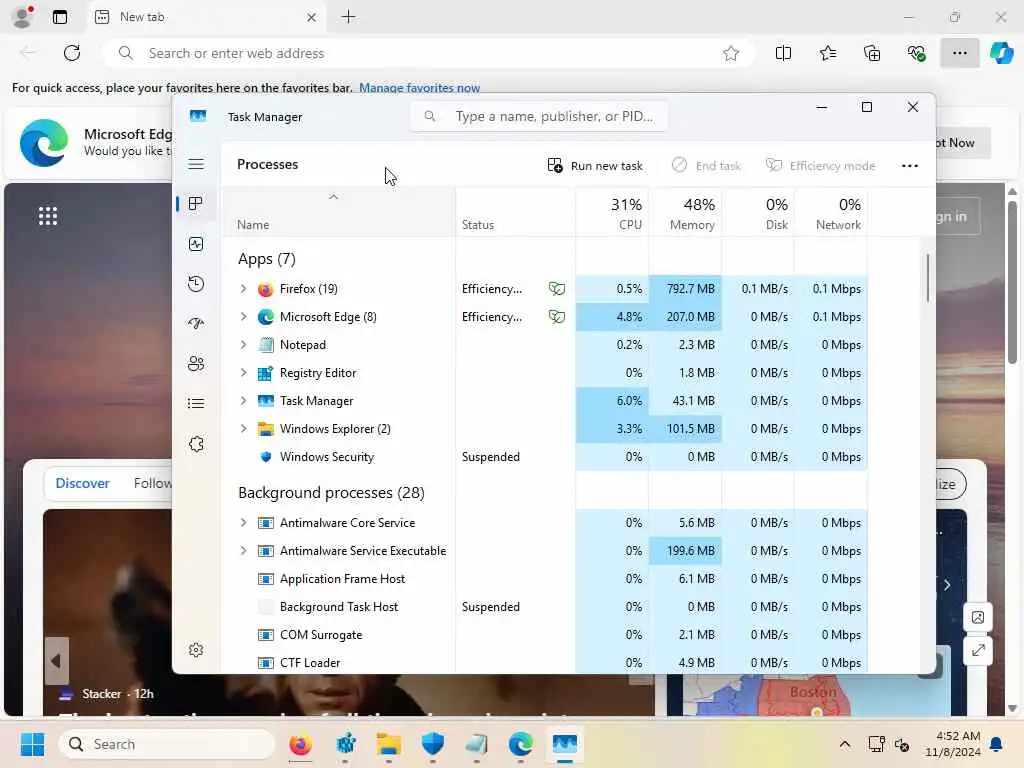The image size is (1024, 768).
Task: Open Startup apps sidebar icon
Action: tap(196, 323)
